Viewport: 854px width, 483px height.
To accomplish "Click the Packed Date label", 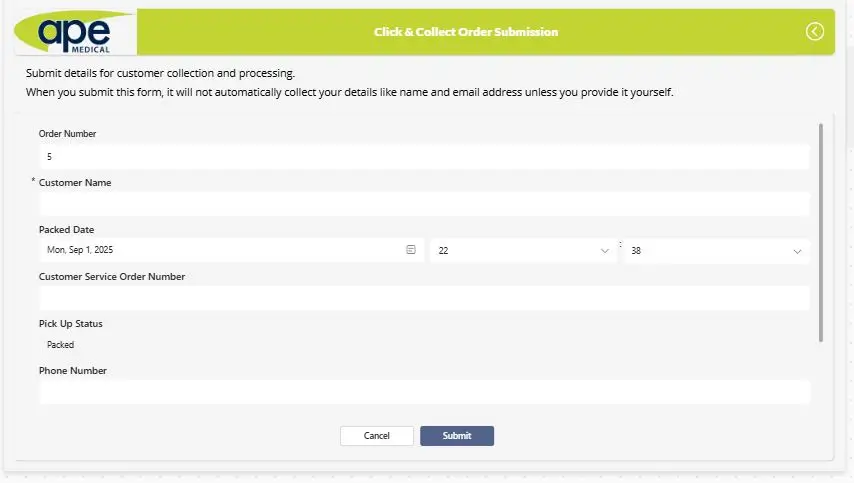I will click(66, 229).
